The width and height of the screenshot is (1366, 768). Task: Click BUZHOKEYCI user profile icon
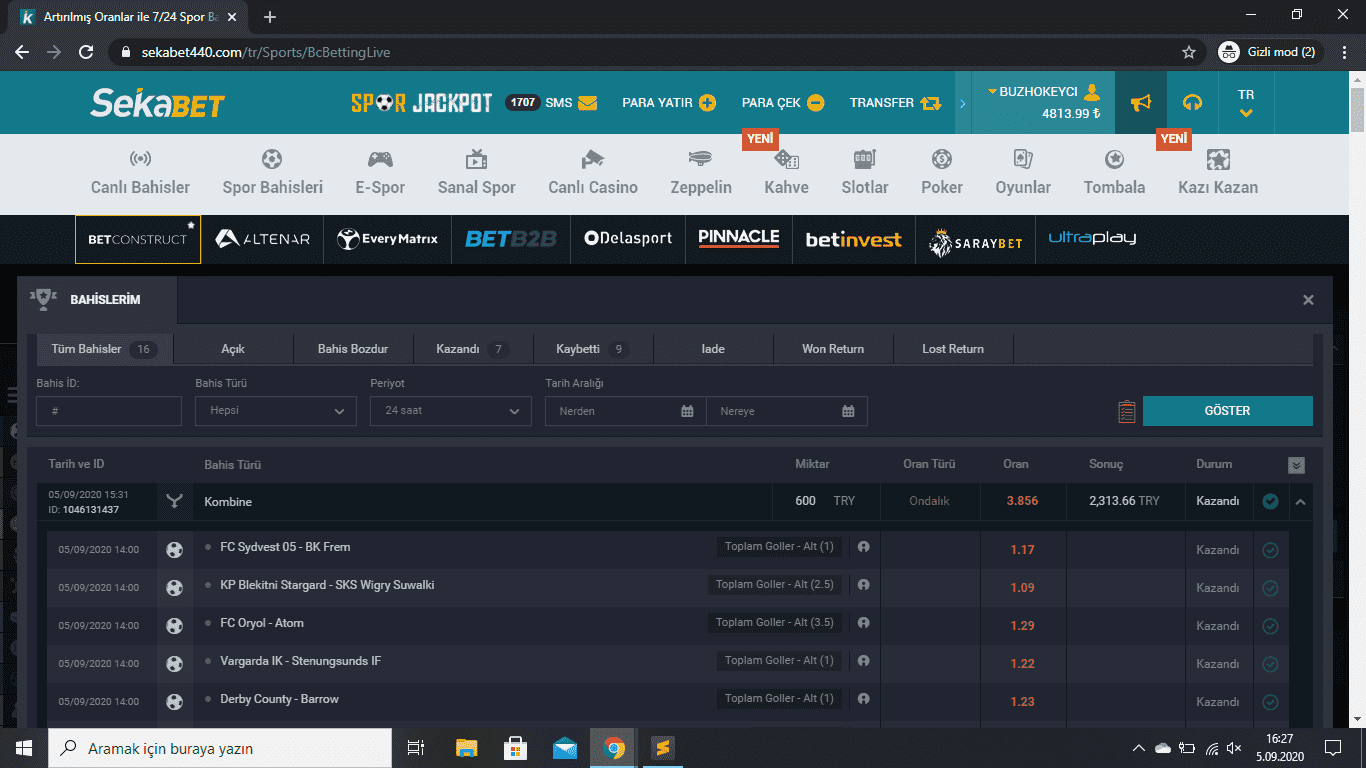point(1092,92)
